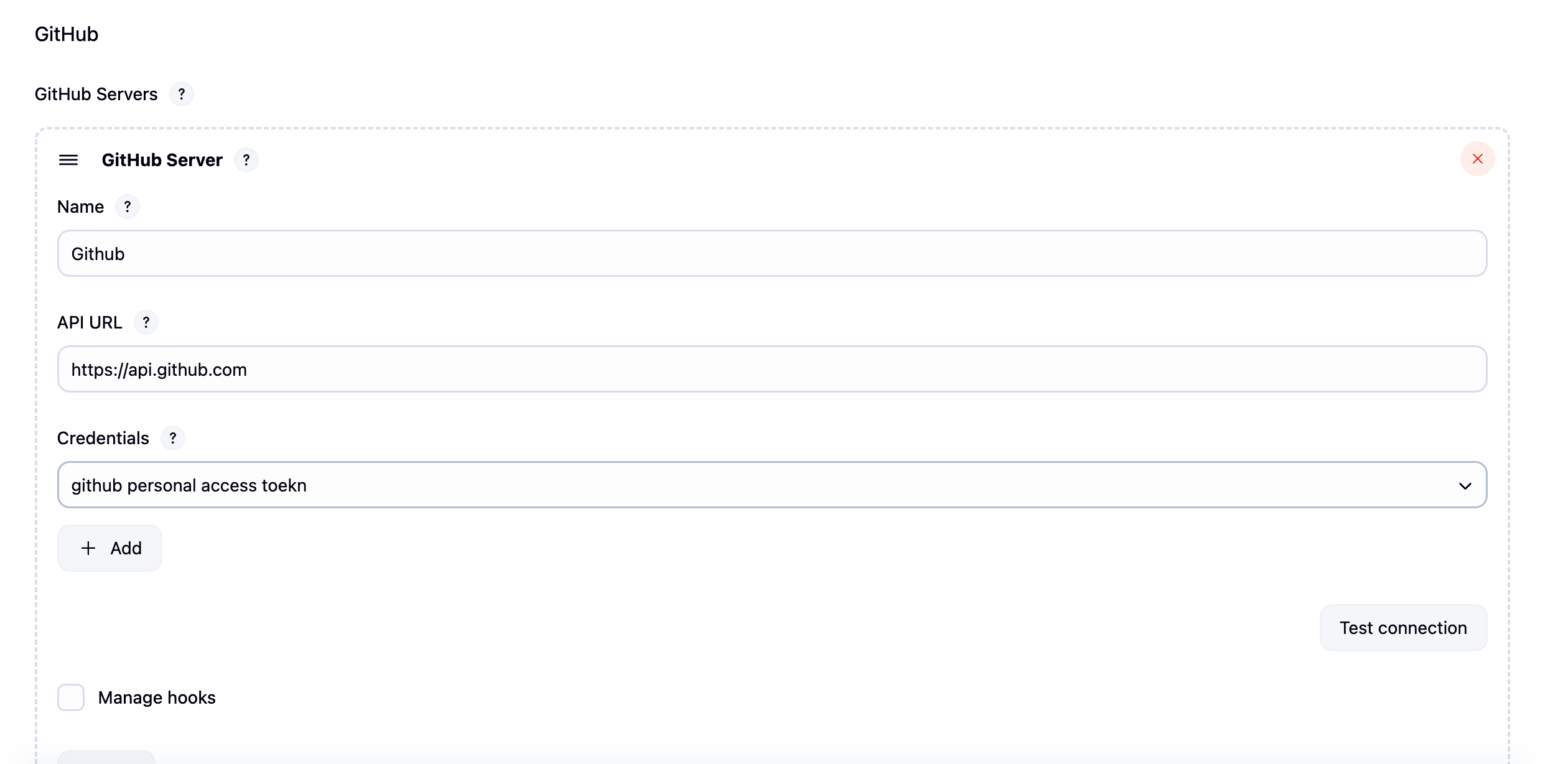Click the Manage hooks label
The image size is (1568, 764).
(156, 697)
